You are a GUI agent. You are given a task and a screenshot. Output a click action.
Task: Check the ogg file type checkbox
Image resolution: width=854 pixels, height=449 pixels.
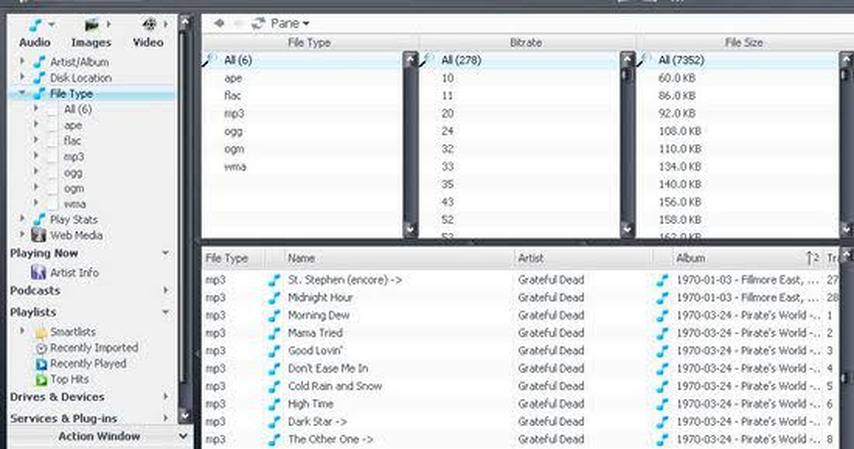52,173
